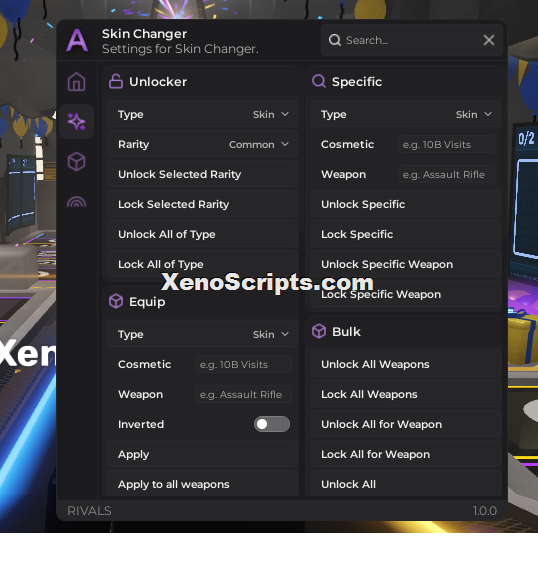Click Lock Selected Rarity
538x563 pixels.
point(203,204)
